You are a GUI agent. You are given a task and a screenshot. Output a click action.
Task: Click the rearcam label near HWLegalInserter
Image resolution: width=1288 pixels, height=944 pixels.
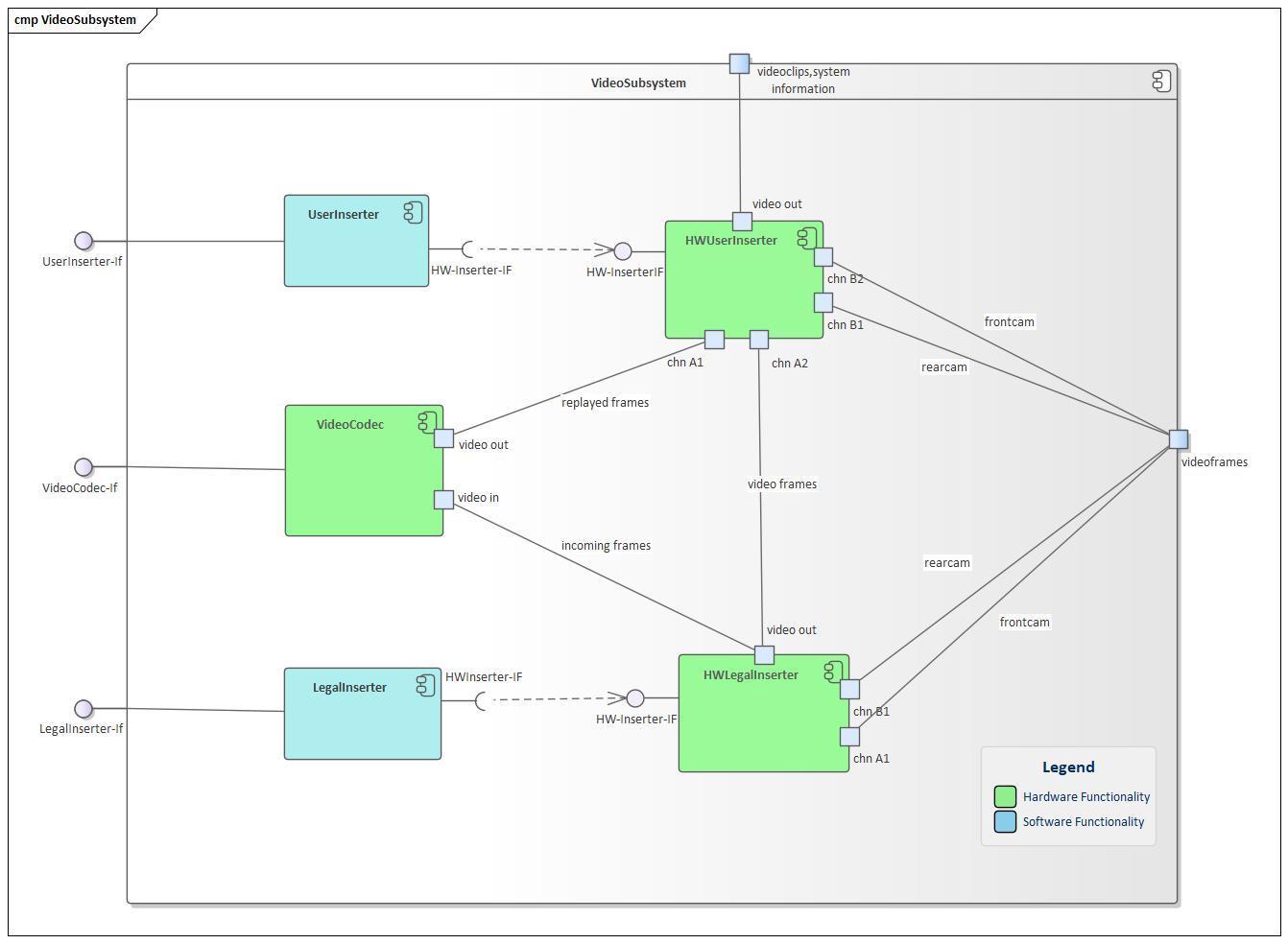tap(947, 562)
